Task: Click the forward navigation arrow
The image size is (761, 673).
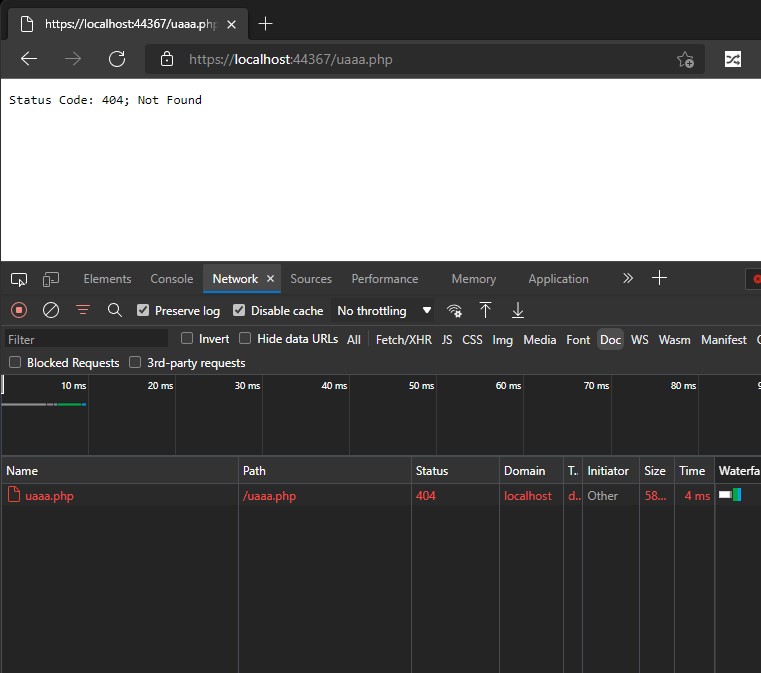Action: 73,59
